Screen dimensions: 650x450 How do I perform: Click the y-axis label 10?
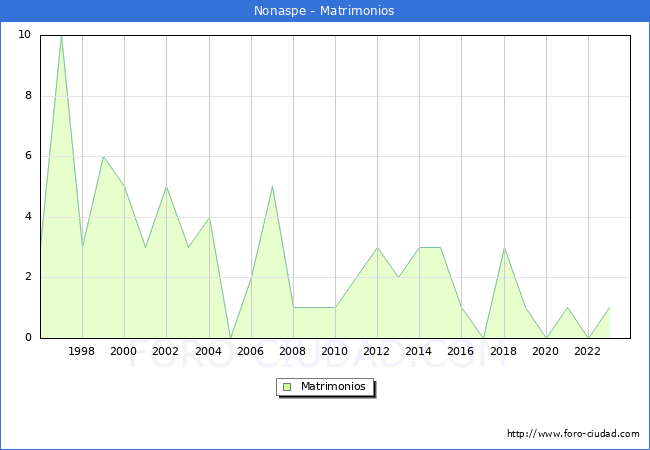(25, 35)
